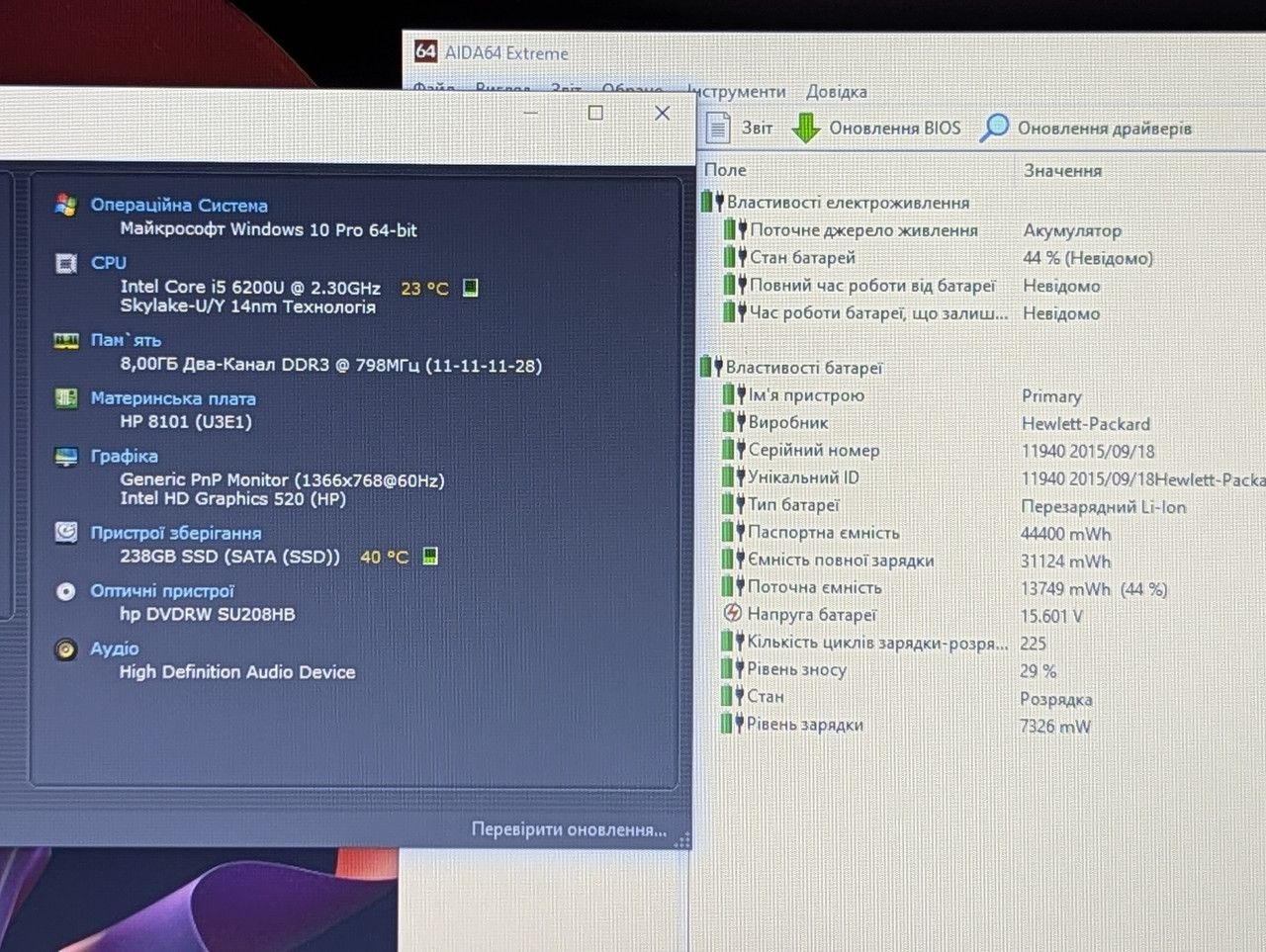Click the HP 8101 (U3E1) text
This screenshot has width=1266, height=952.
coord(186,422)
